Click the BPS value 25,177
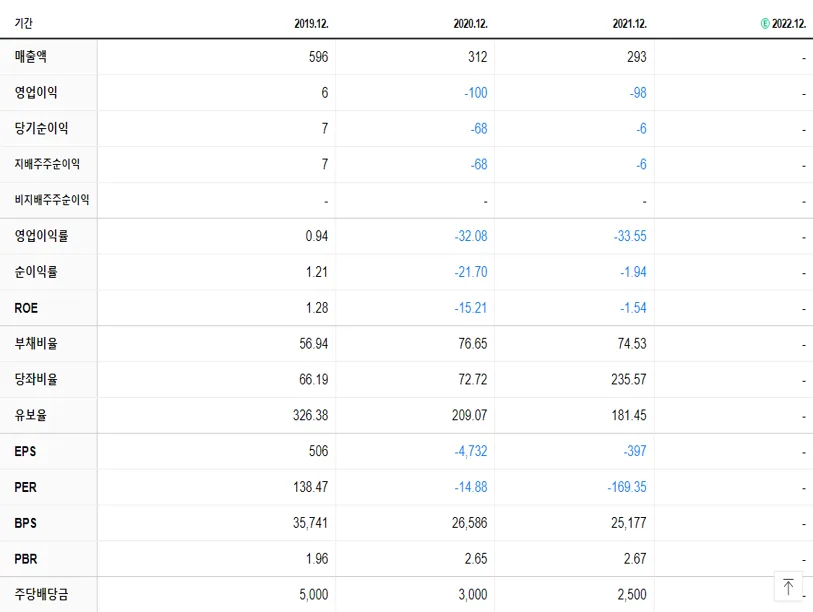 coord(629,523)
